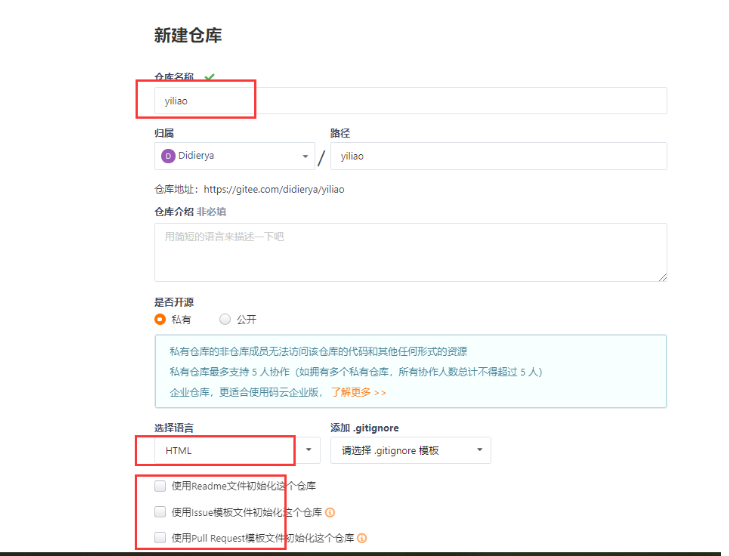
Task: Click the repository name field containing yiliao
Action: tap(411, 100)
